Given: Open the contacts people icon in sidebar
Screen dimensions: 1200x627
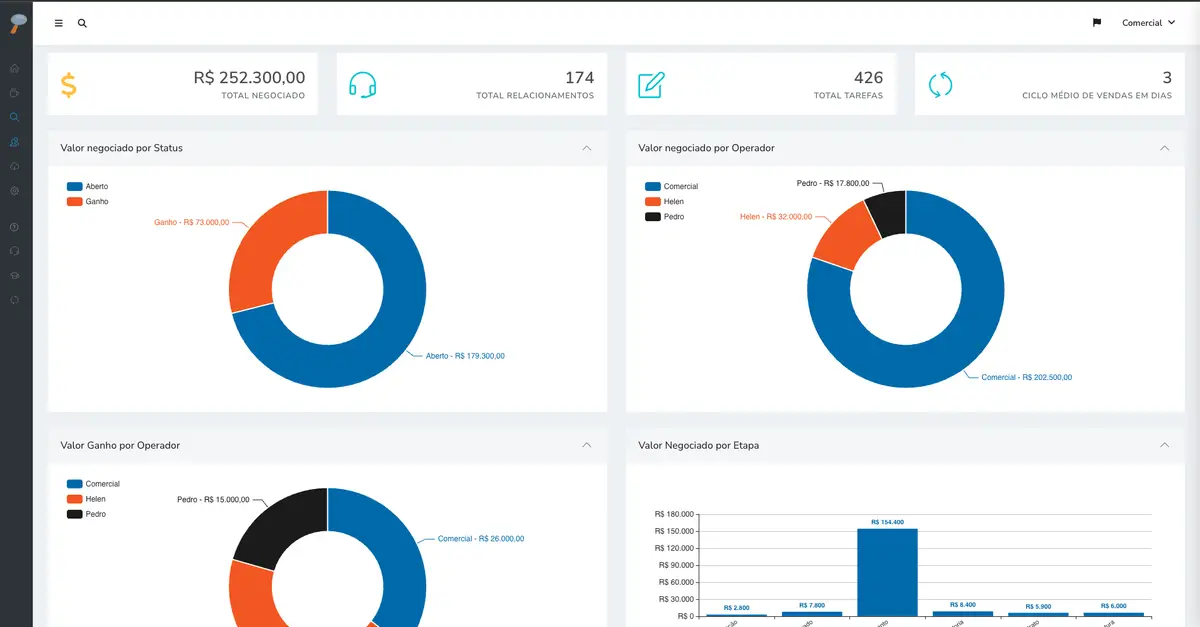Looking at the screenshot, I should click(15, 142).
